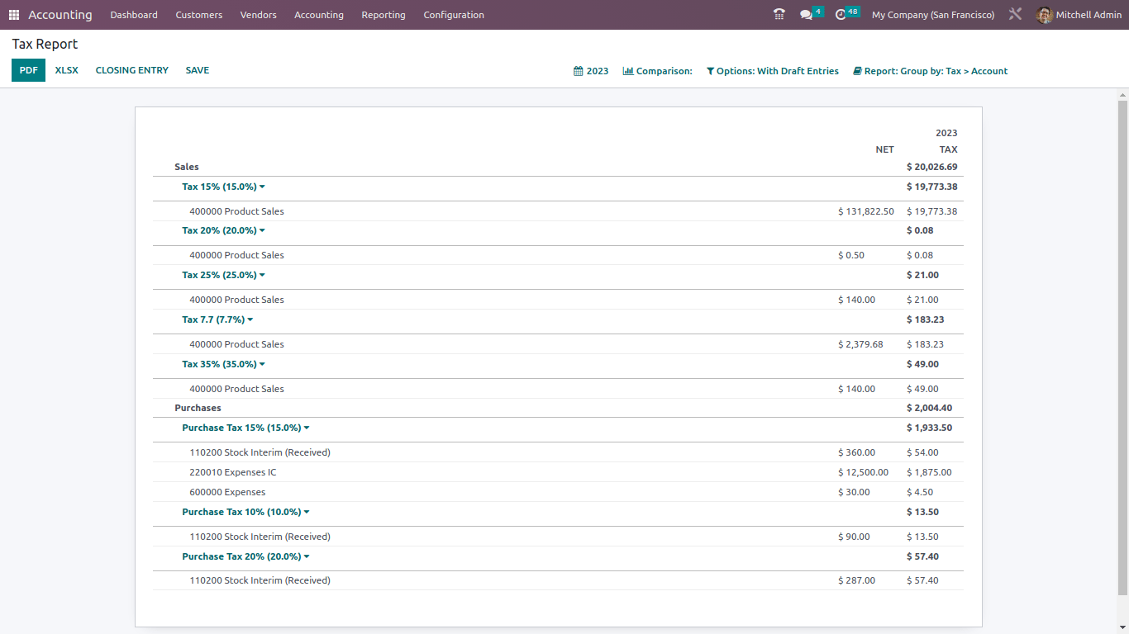Viewport: 1129px width, 634px height.
Task: Collapse Purchase Tax 10% (10.0%) section
Action: [246, 512]
